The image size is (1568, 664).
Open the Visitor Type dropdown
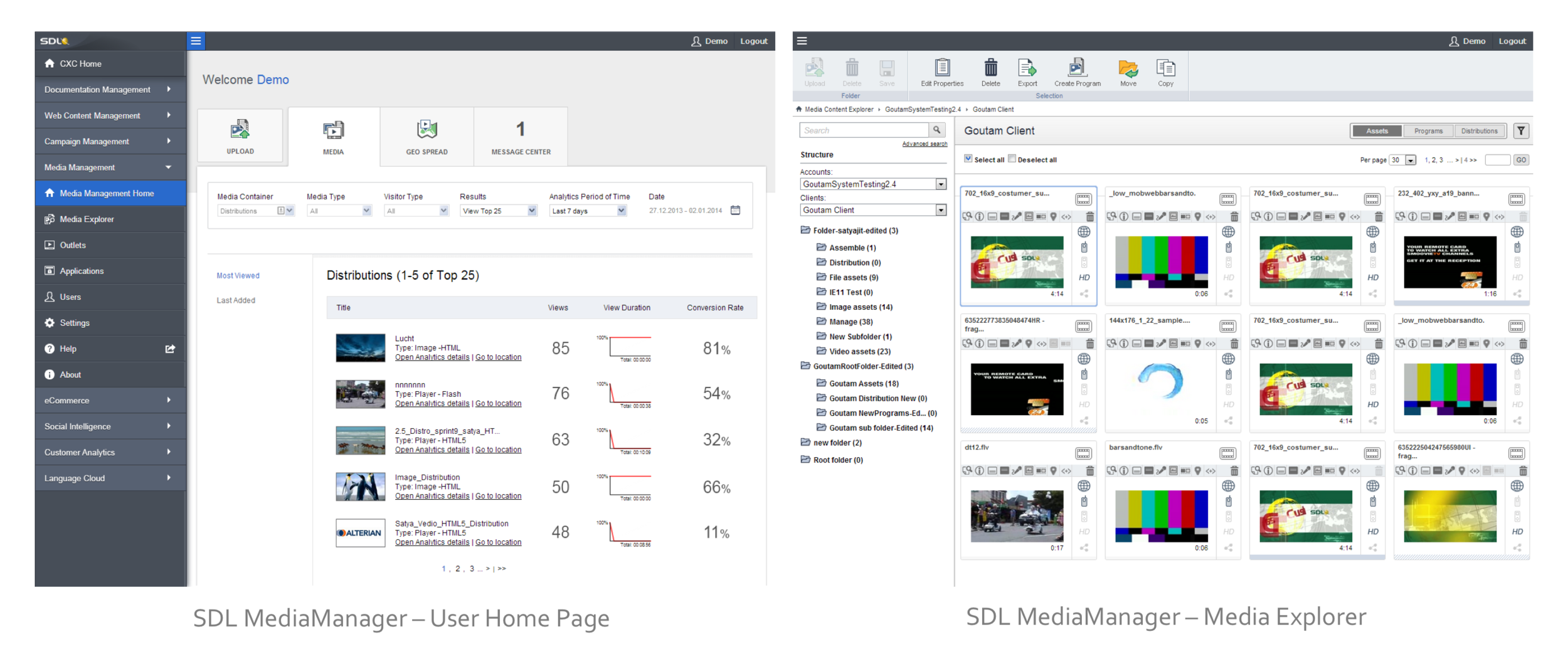416,211
